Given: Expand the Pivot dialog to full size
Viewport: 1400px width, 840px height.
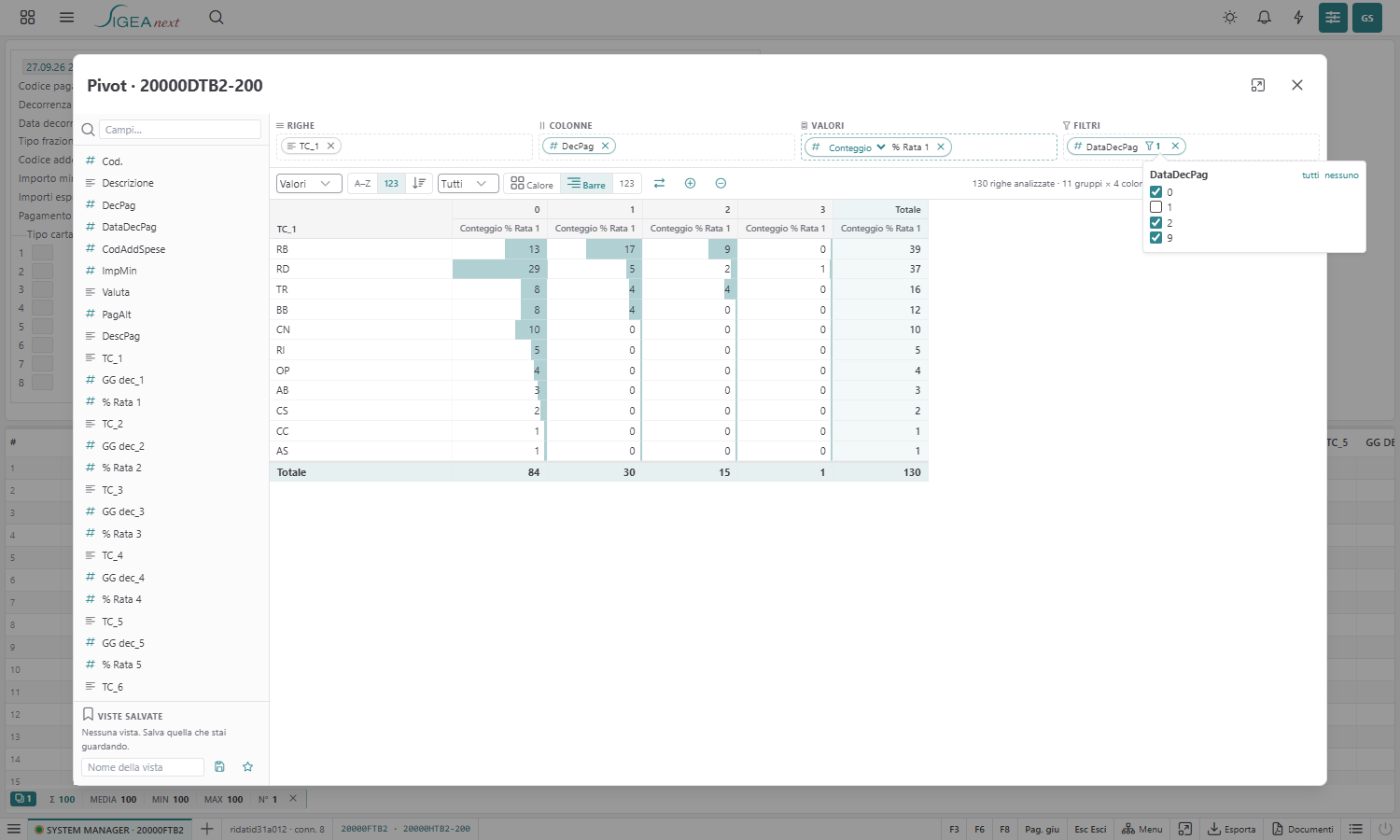Looking at the screenshot, I should coord(1258,85).
